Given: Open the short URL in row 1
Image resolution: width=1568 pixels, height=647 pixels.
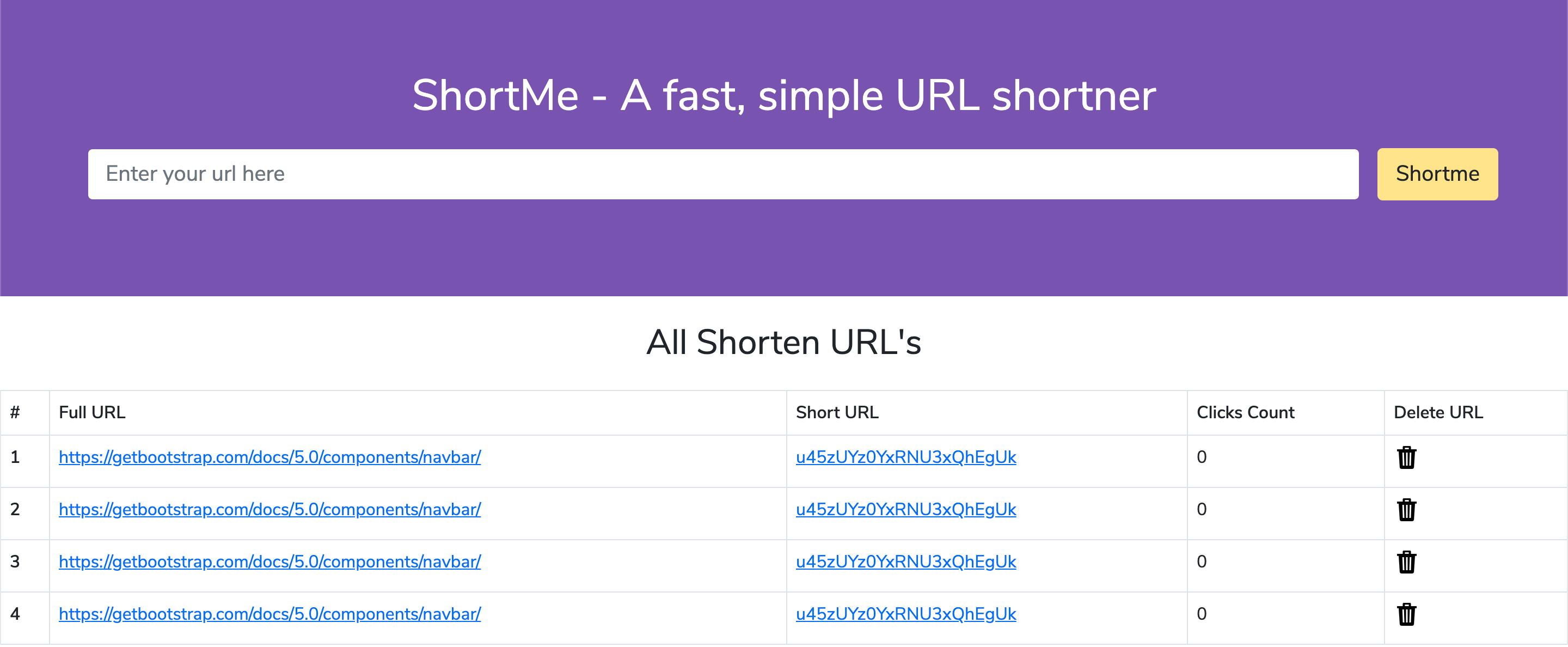Looking at the screenshot, I should point(906,457).
